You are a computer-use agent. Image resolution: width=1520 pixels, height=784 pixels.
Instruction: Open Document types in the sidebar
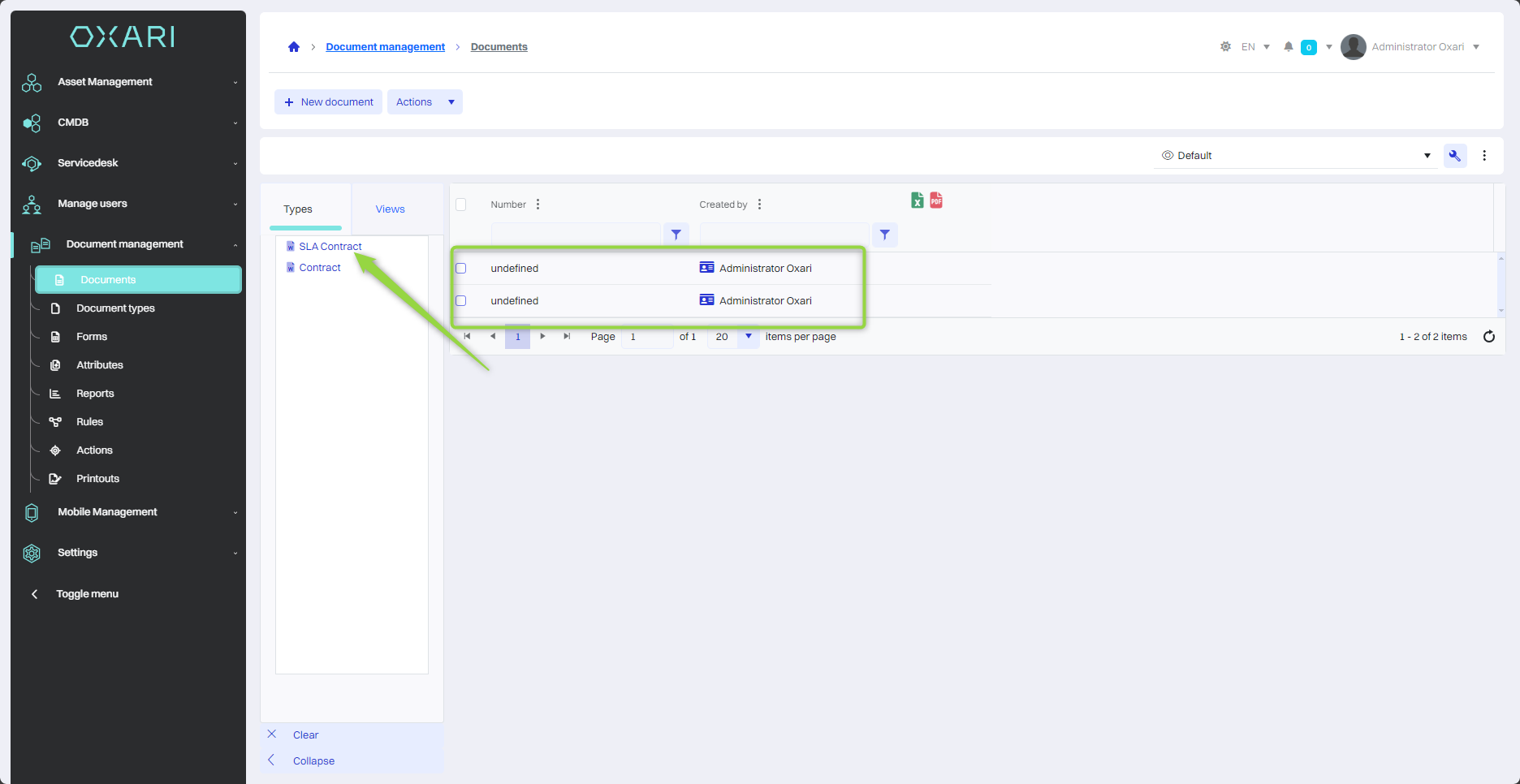(x=115, y=308)
